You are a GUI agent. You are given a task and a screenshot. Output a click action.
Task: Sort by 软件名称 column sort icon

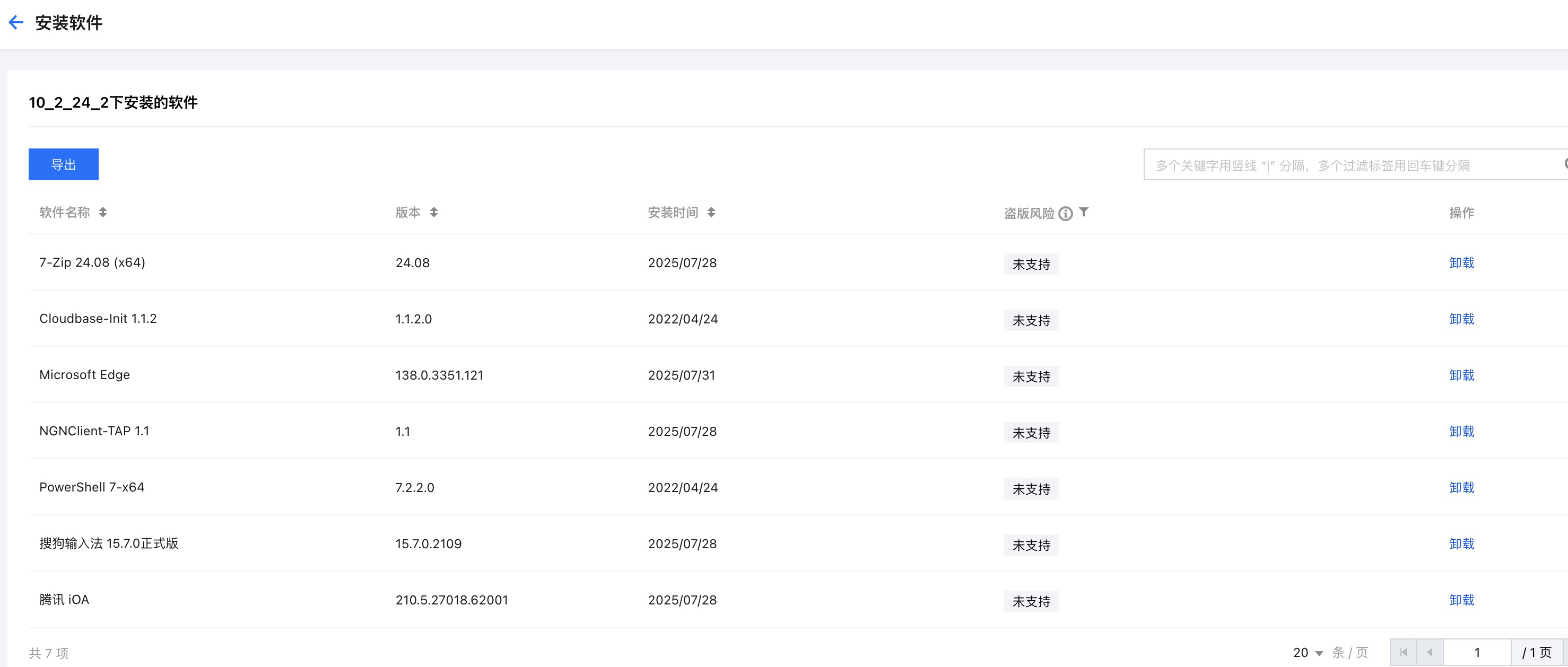(103, 213)
